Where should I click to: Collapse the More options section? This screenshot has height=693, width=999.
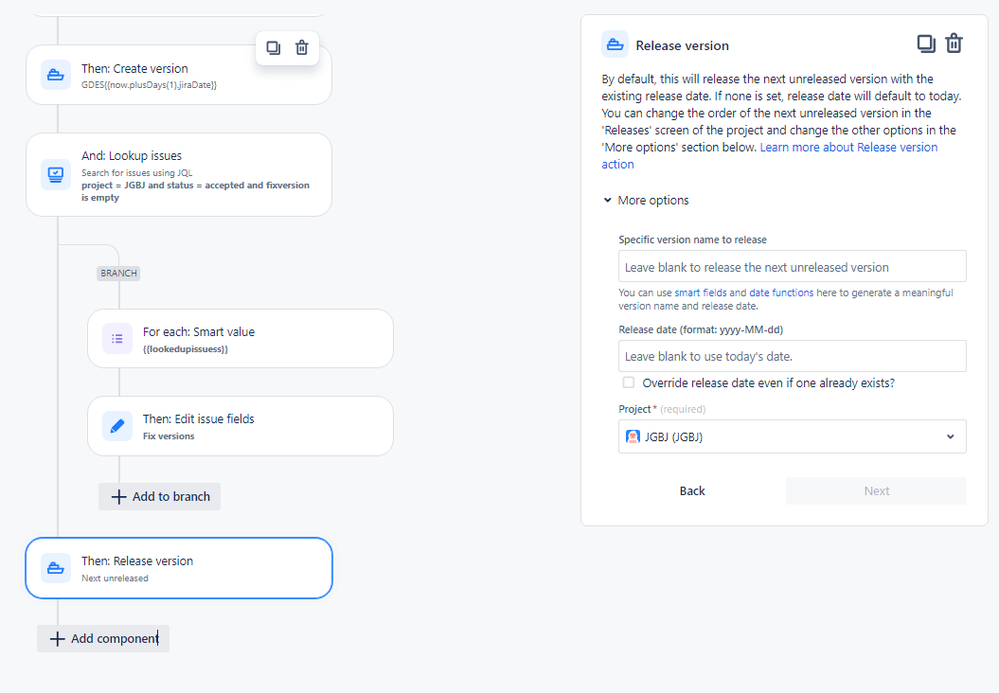[646, 200]
